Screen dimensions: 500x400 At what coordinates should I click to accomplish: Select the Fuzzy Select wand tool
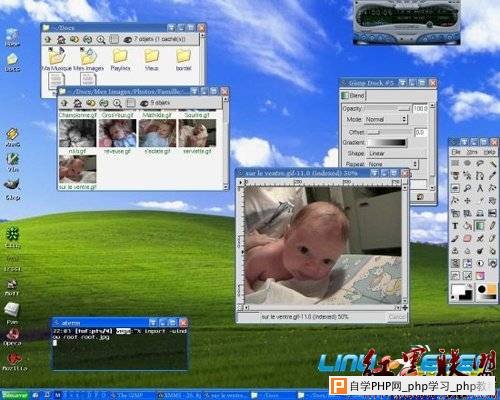492,163
